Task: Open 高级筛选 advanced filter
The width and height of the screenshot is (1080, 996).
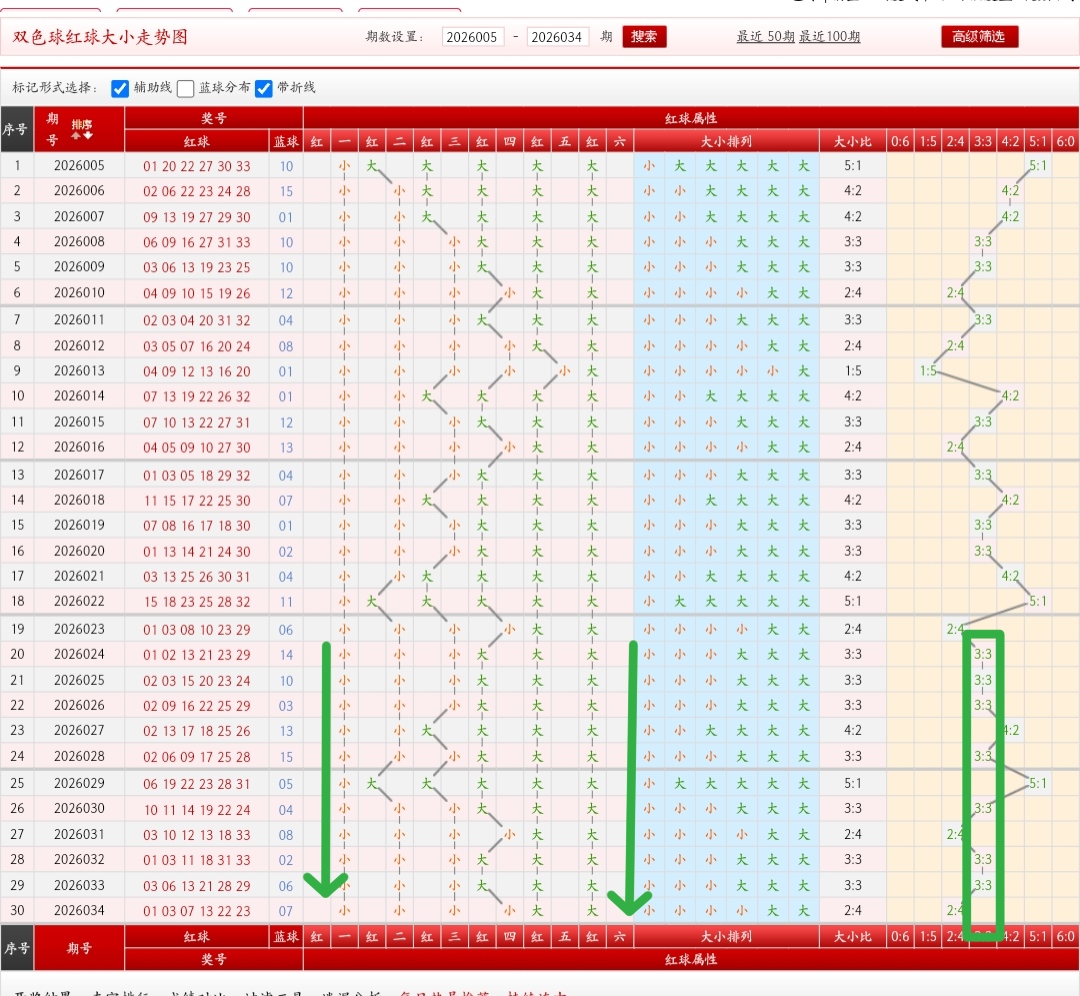Action: tap(979, 37)
